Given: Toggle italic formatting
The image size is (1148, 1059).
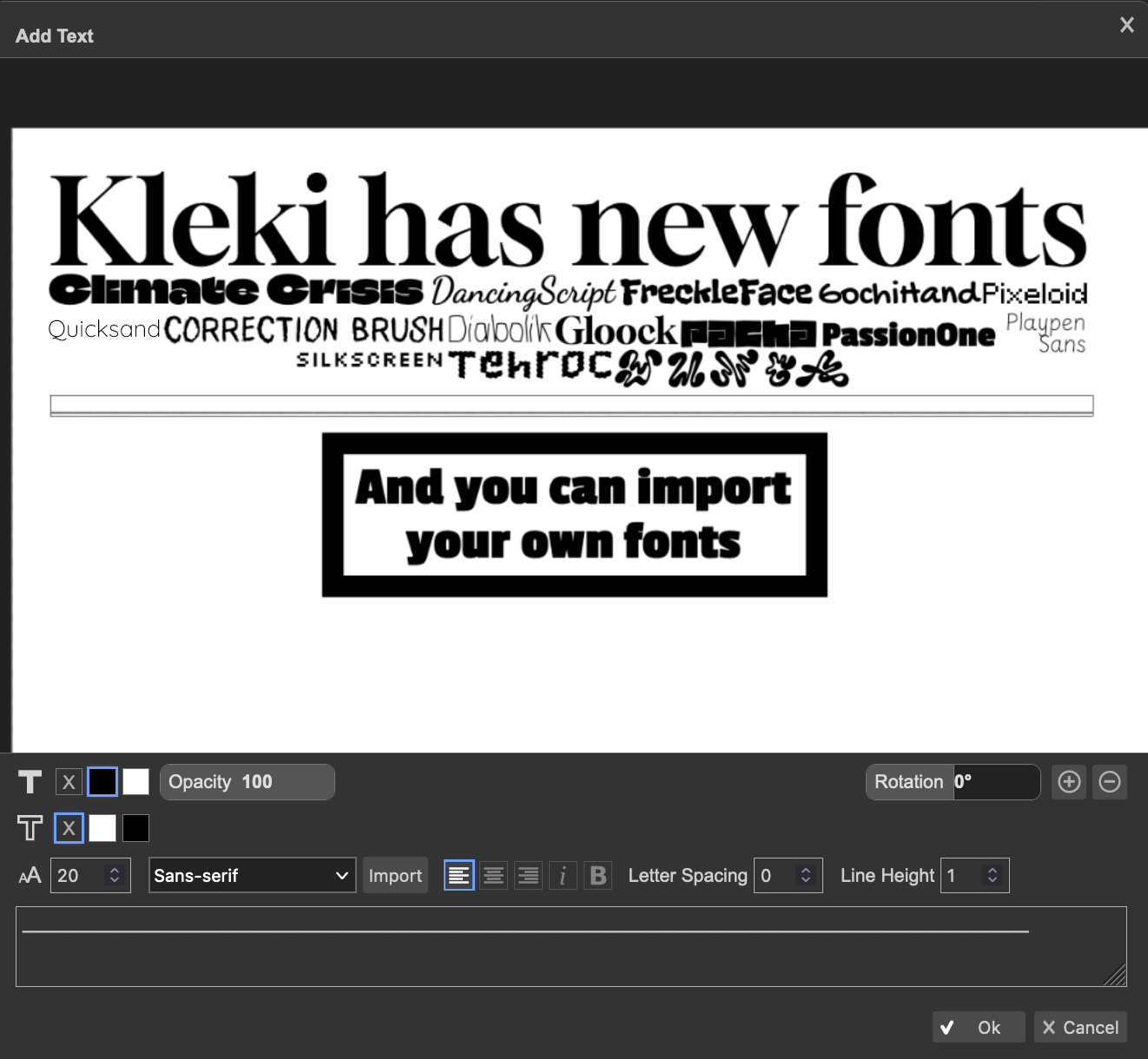Looking at the screenshot, I should [x=563, y=876].
